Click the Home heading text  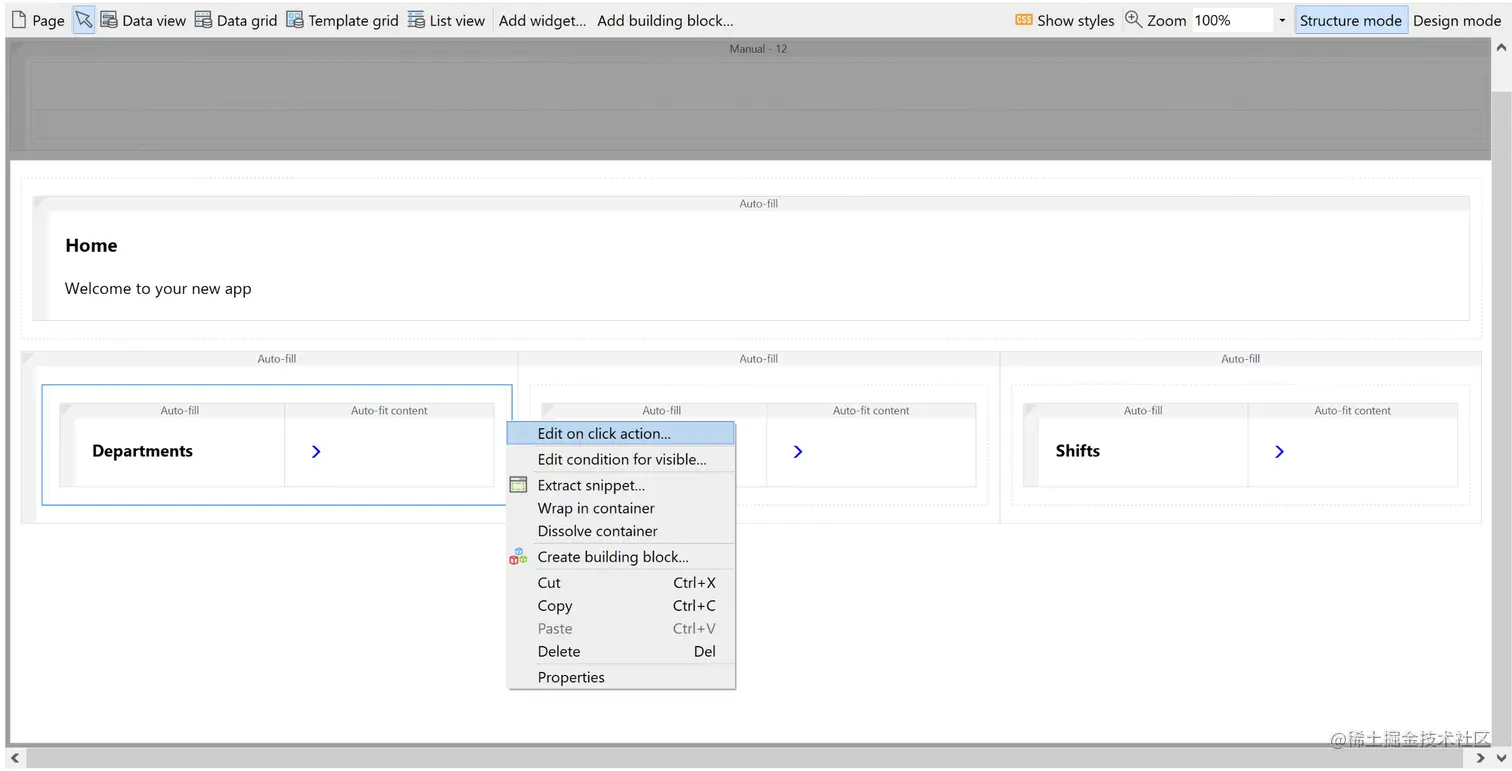tap(91, 245)
